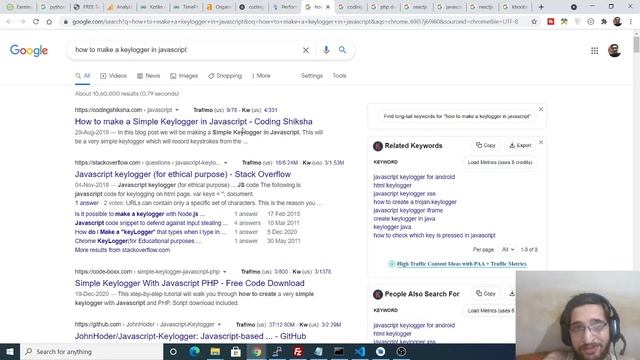The width and height of the screenshot is (640, 360).
Task: Open Microsoft Store from the taskbar
Action: 236,351
